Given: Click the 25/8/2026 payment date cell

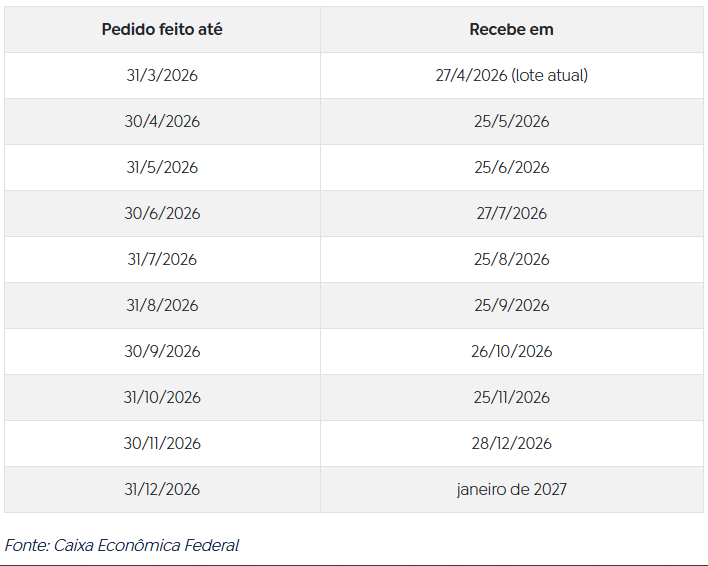Looking at the screenshot, I should (511, 259).
